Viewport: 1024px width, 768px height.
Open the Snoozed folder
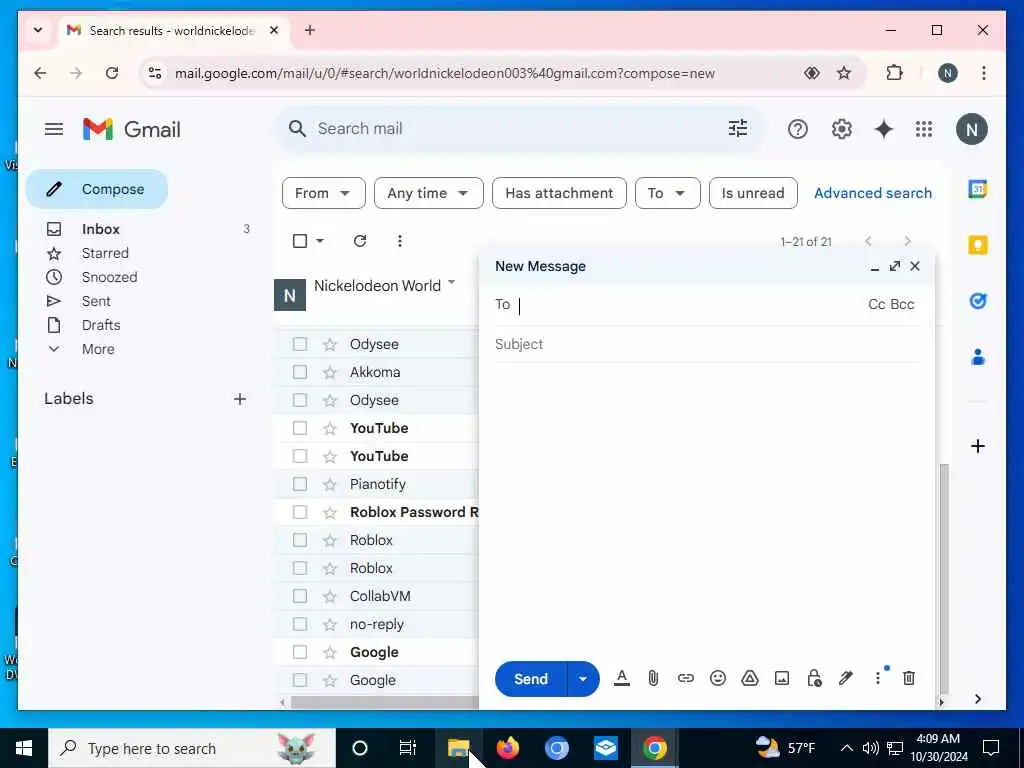pos(109,278)
